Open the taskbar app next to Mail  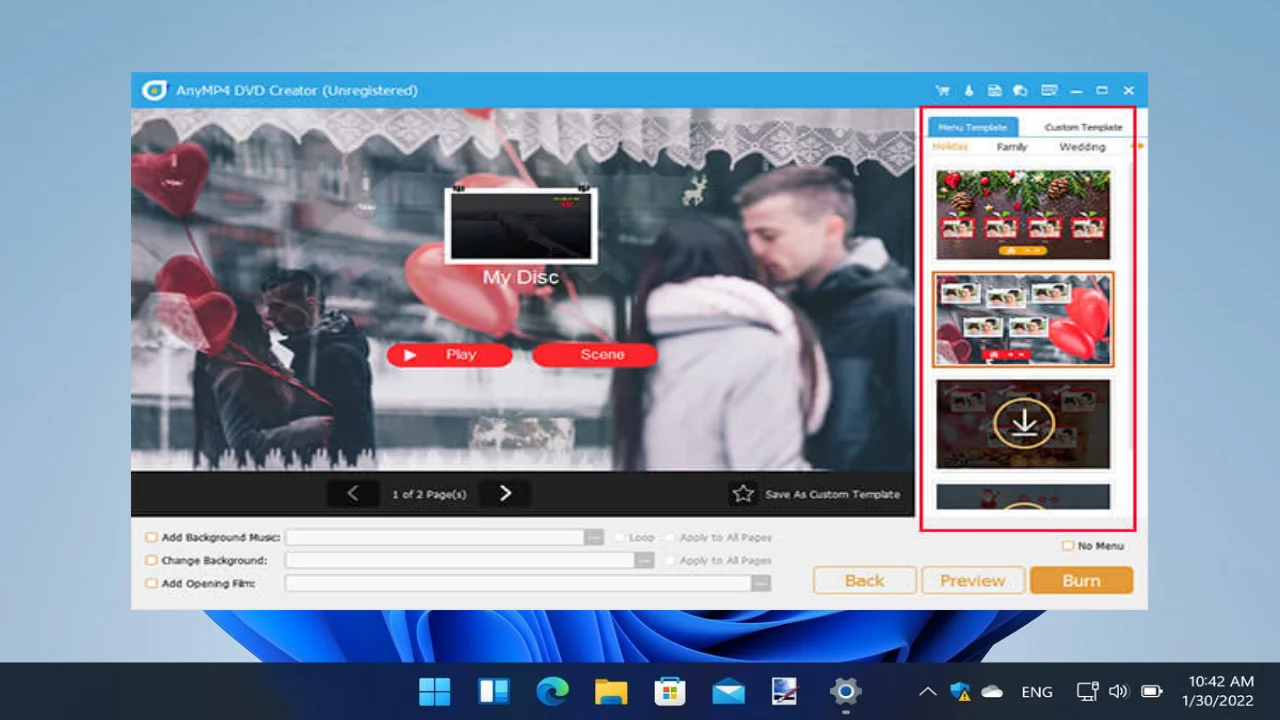point(786,691)
